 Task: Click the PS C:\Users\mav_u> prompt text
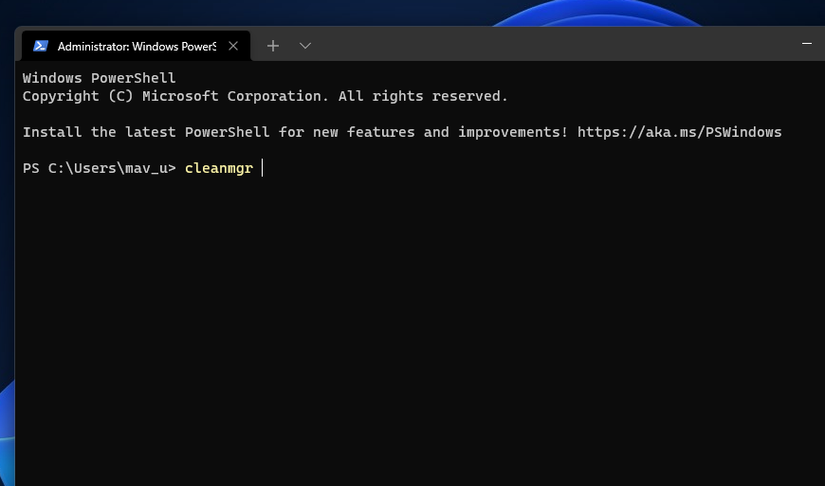pyautogui.click(x=99, y=168)
